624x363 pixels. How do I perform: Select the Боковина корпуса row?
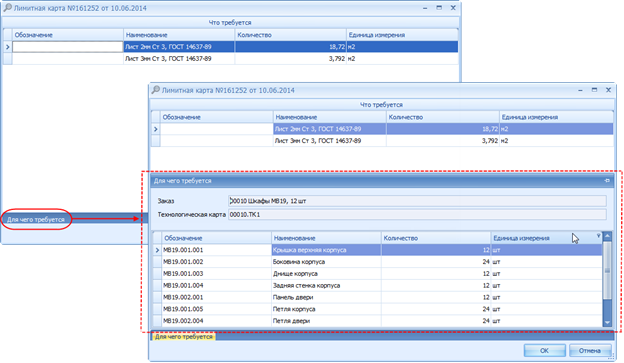(x=377, y=262)
